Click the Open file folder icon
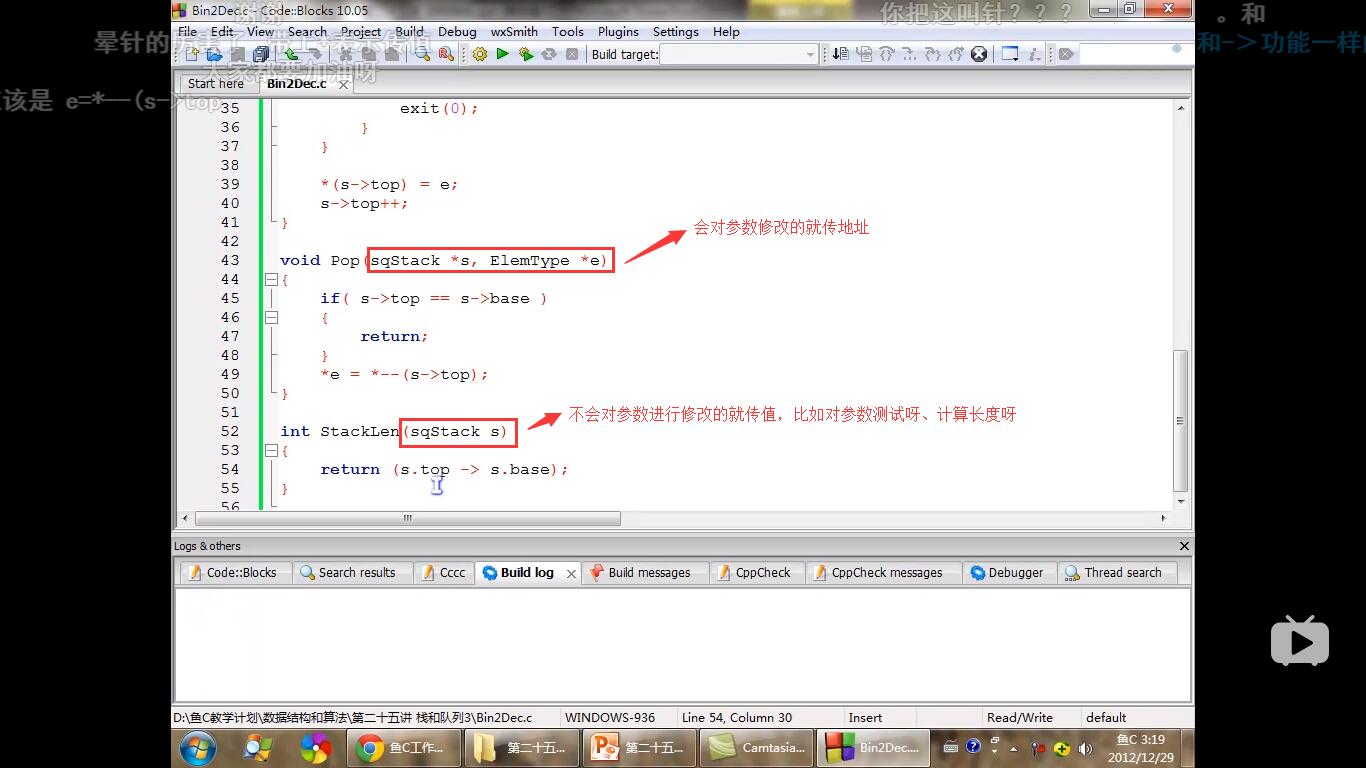Screen dimensions: 1366x768 click(x=214, y=54)
